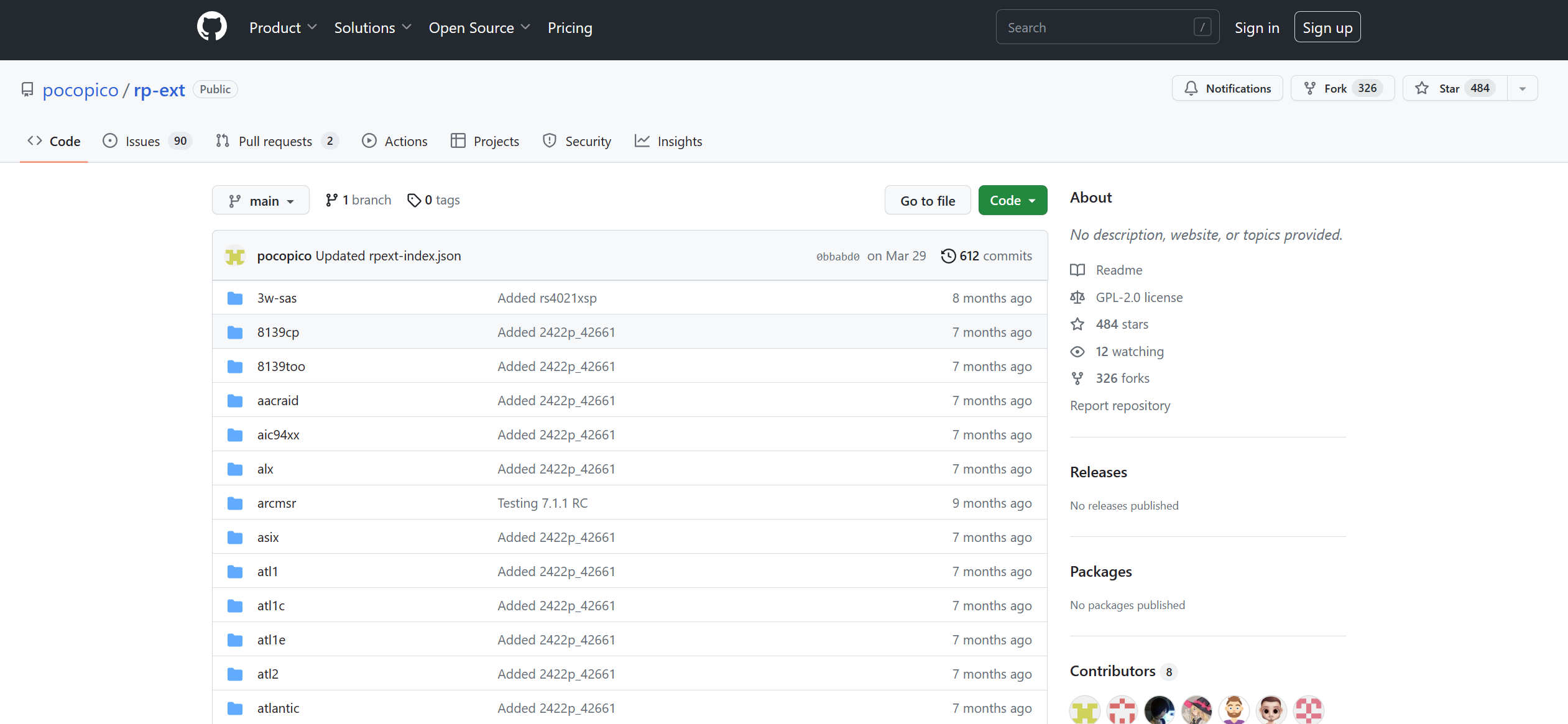
Task: Click the GitHub logo home icon
Action: (212, 27)
